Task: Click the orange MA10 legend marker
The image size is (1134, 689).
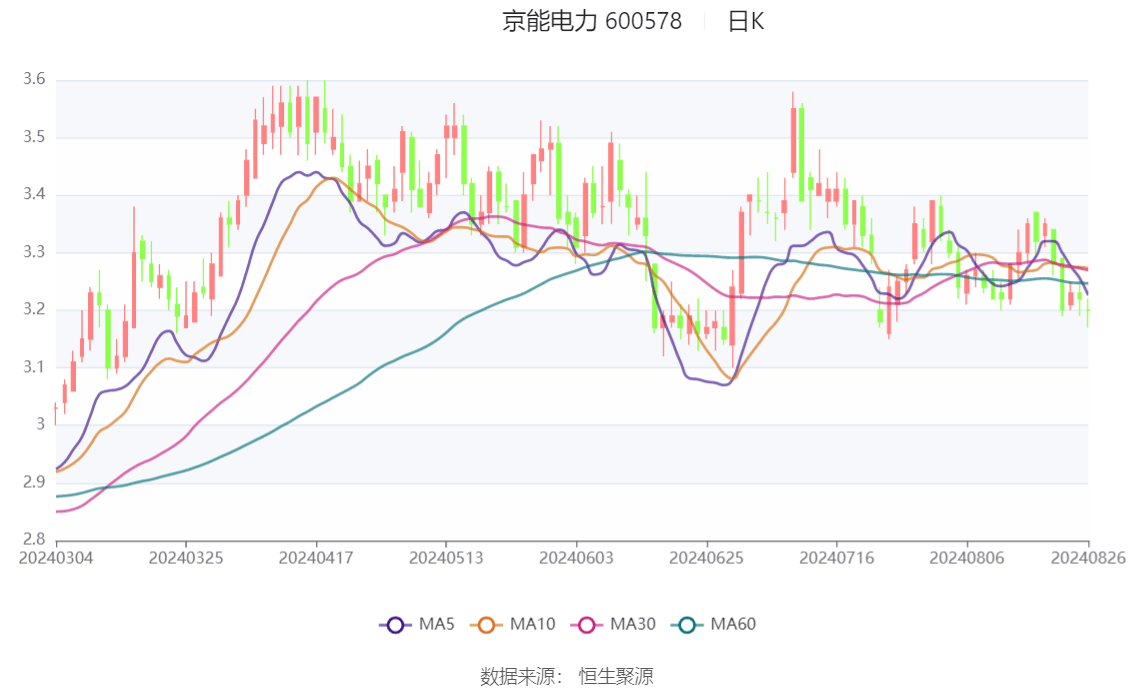Action: coord(486,625)
